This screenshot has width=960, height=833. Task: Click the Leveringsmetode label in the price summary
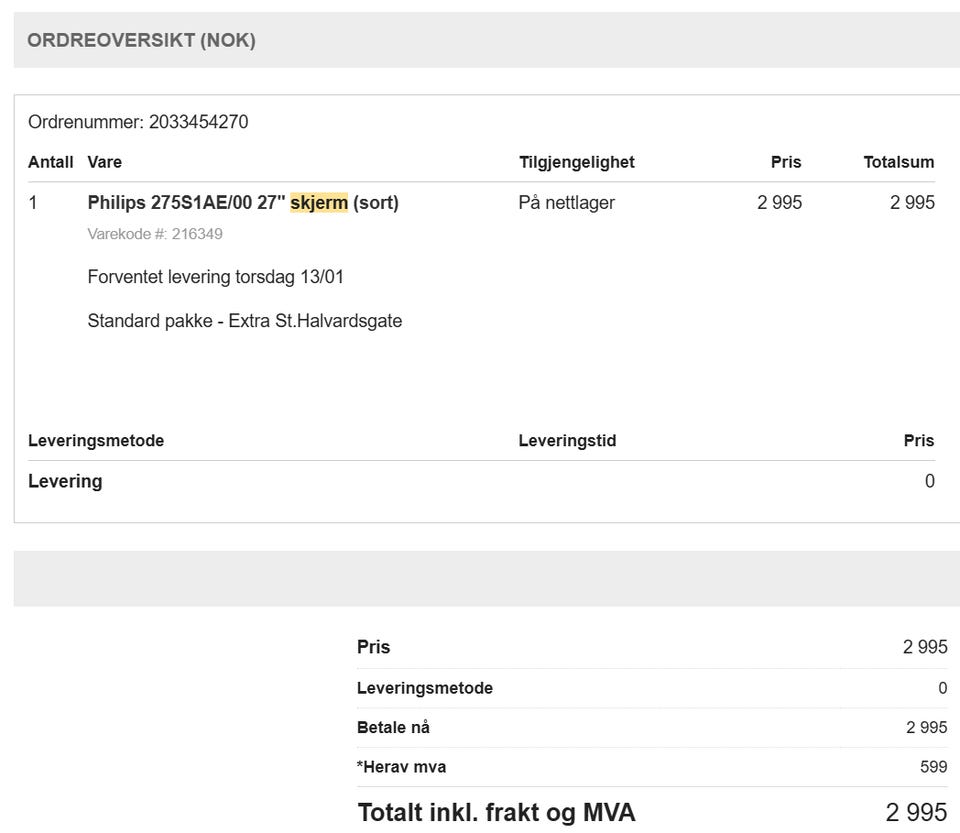[x=424, y=688]
